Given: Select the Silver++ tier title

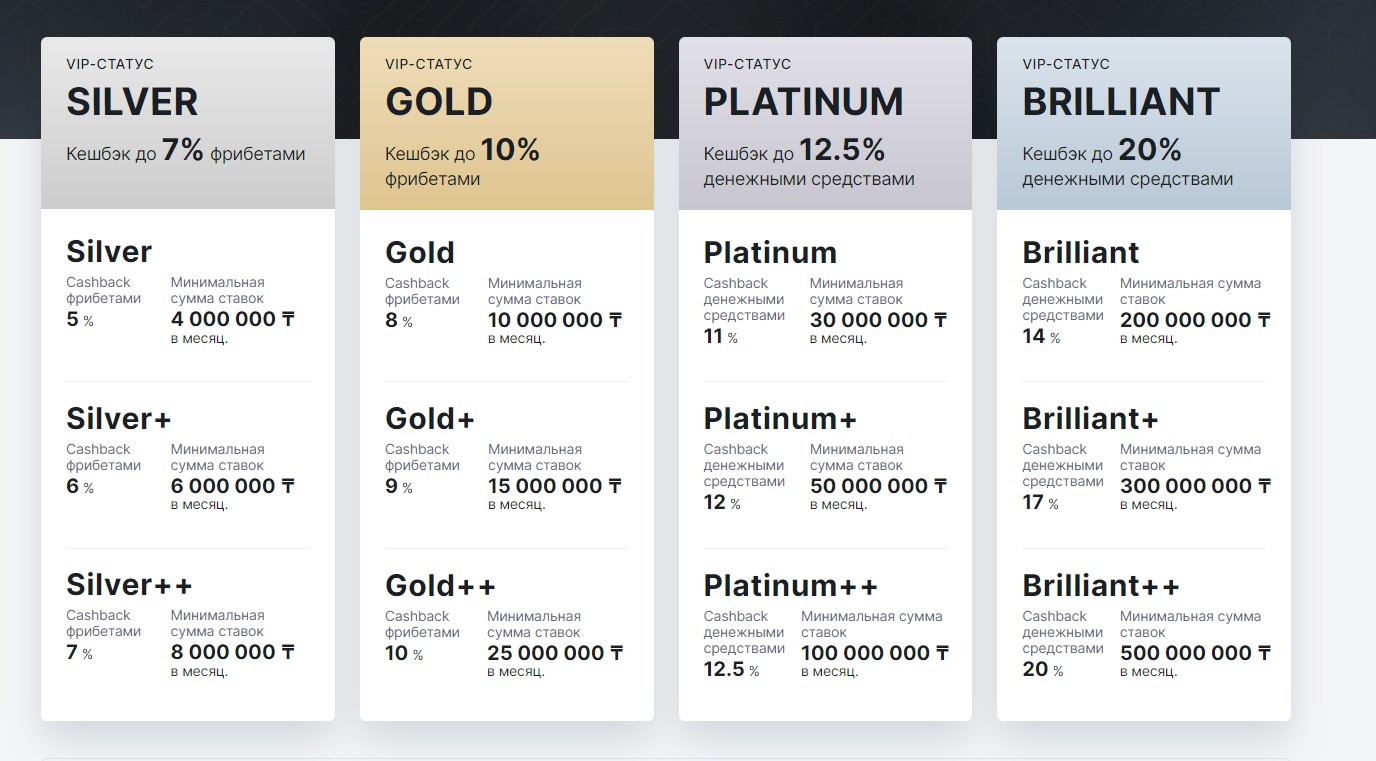Looking at the screenshot, I should (x=129, y=585).
